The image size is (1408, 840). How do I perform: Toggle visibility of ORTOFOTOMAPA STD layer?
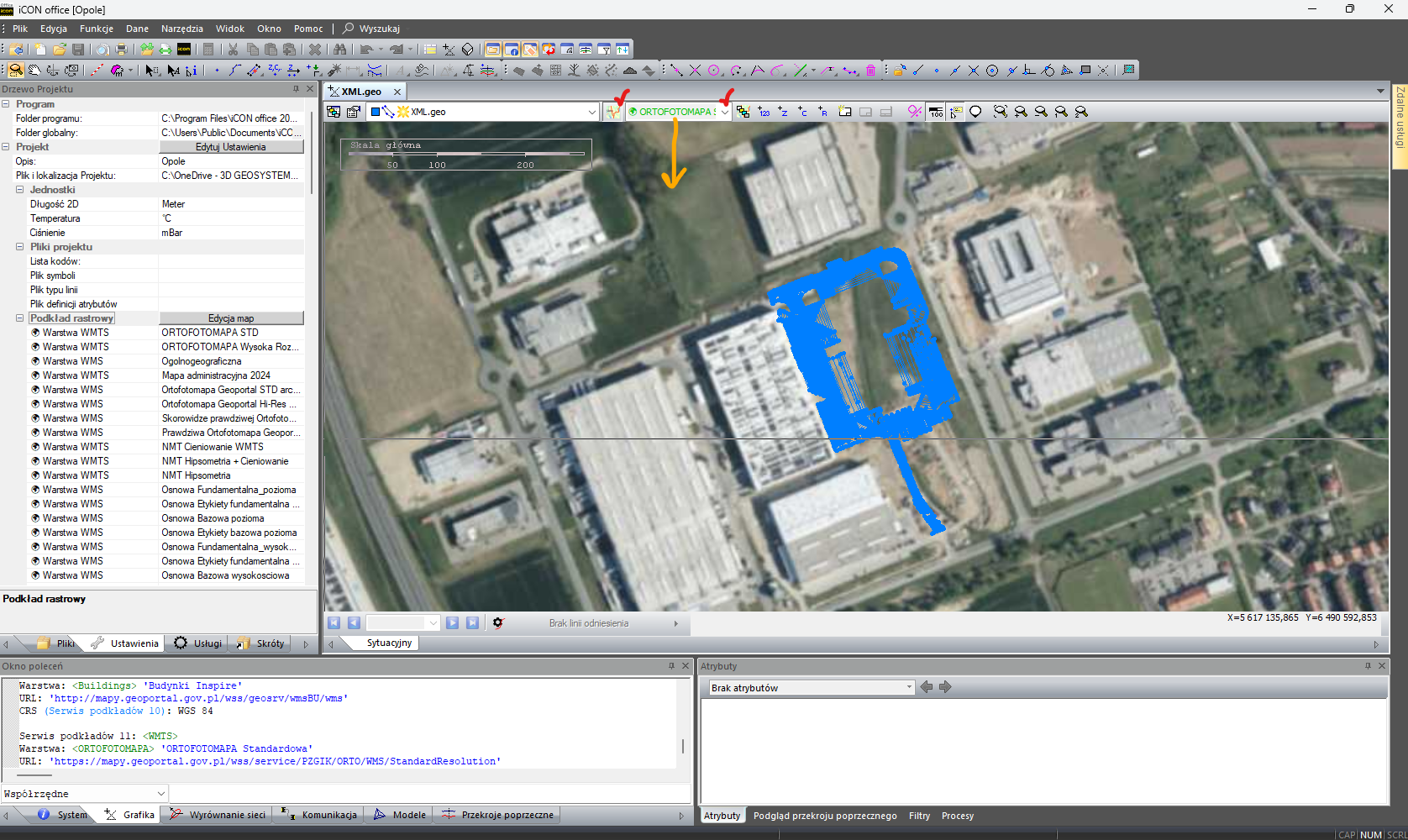point(36,333)
